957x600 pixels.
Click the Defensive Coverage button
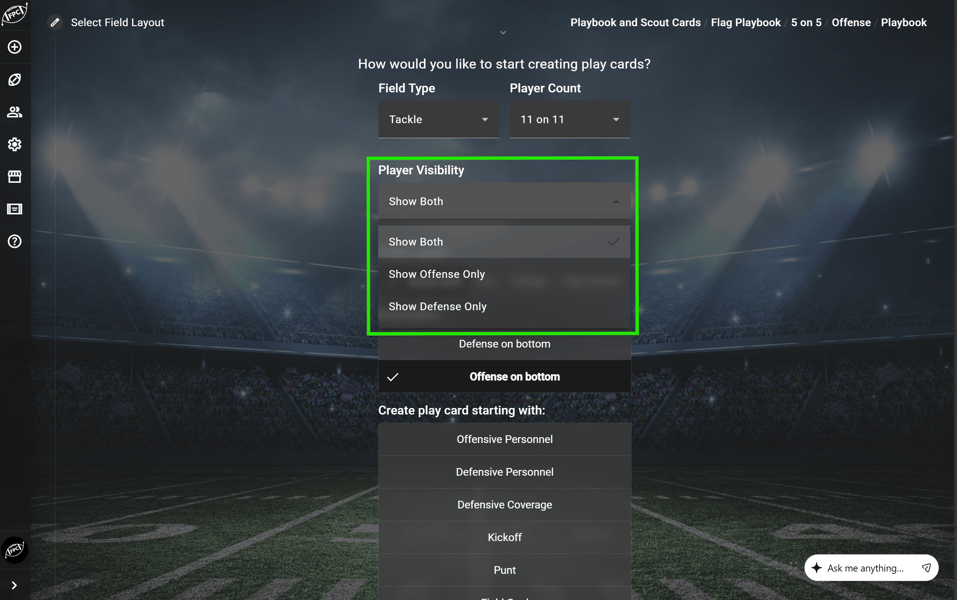click(504, 504)
